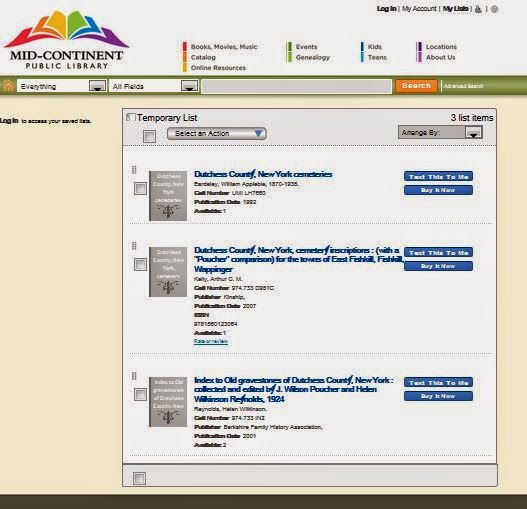
Task: Click the ISBN number 9781560123064
Action: pos(215,324)
